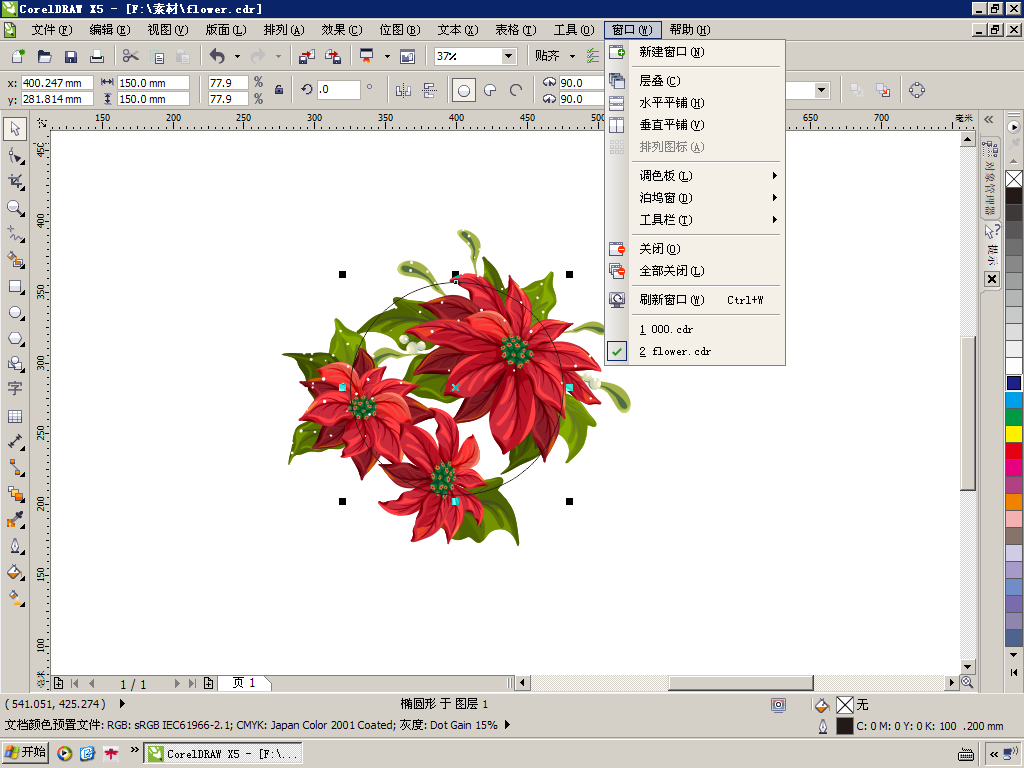Image resolution: width=1024 pixels, height=768 pixels.
Task: Select the Pick tool in toolbox
Action: pyautogui.click(x=14, y=129)
